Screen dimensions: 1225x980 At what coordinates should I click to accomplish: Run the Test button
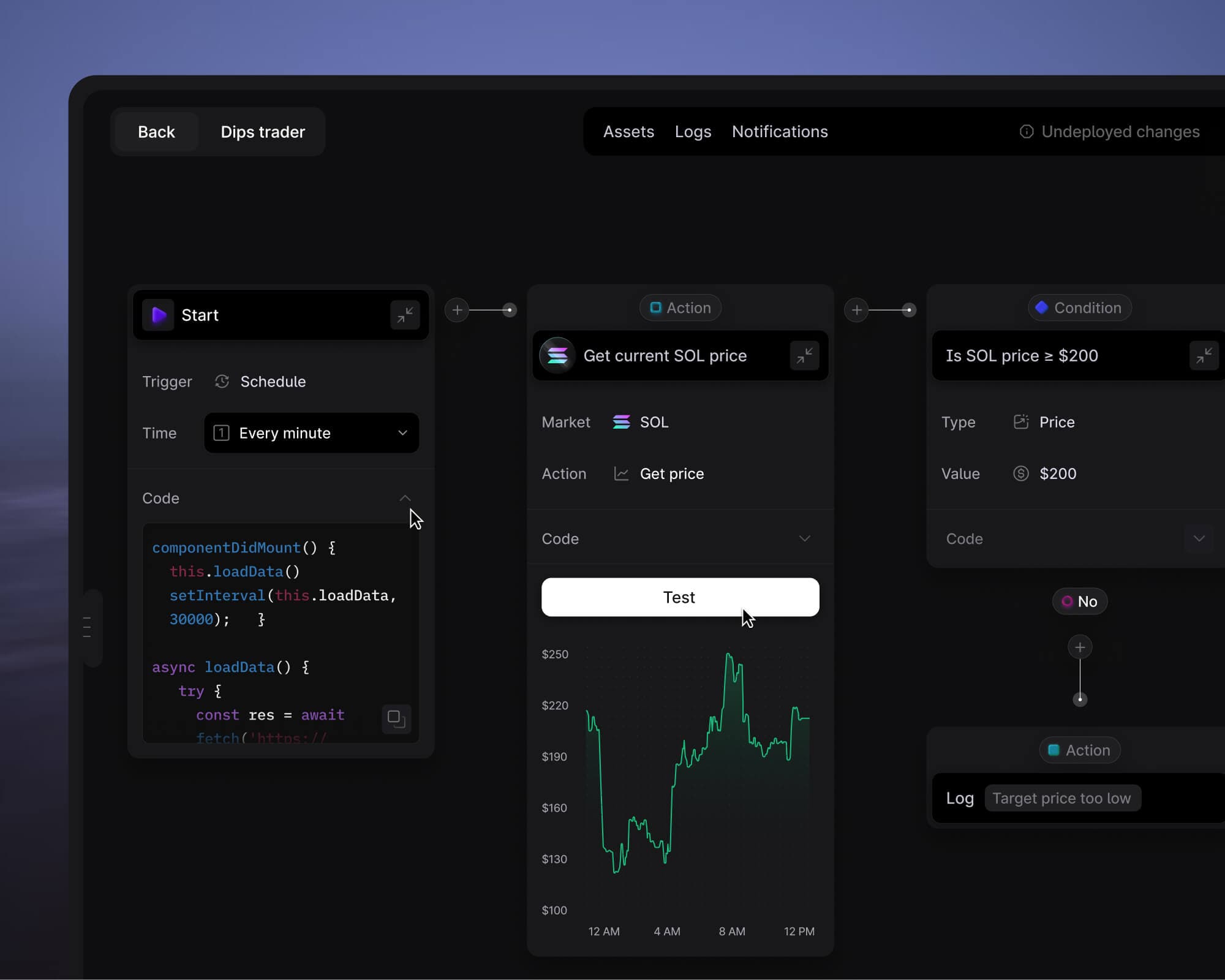680,597
